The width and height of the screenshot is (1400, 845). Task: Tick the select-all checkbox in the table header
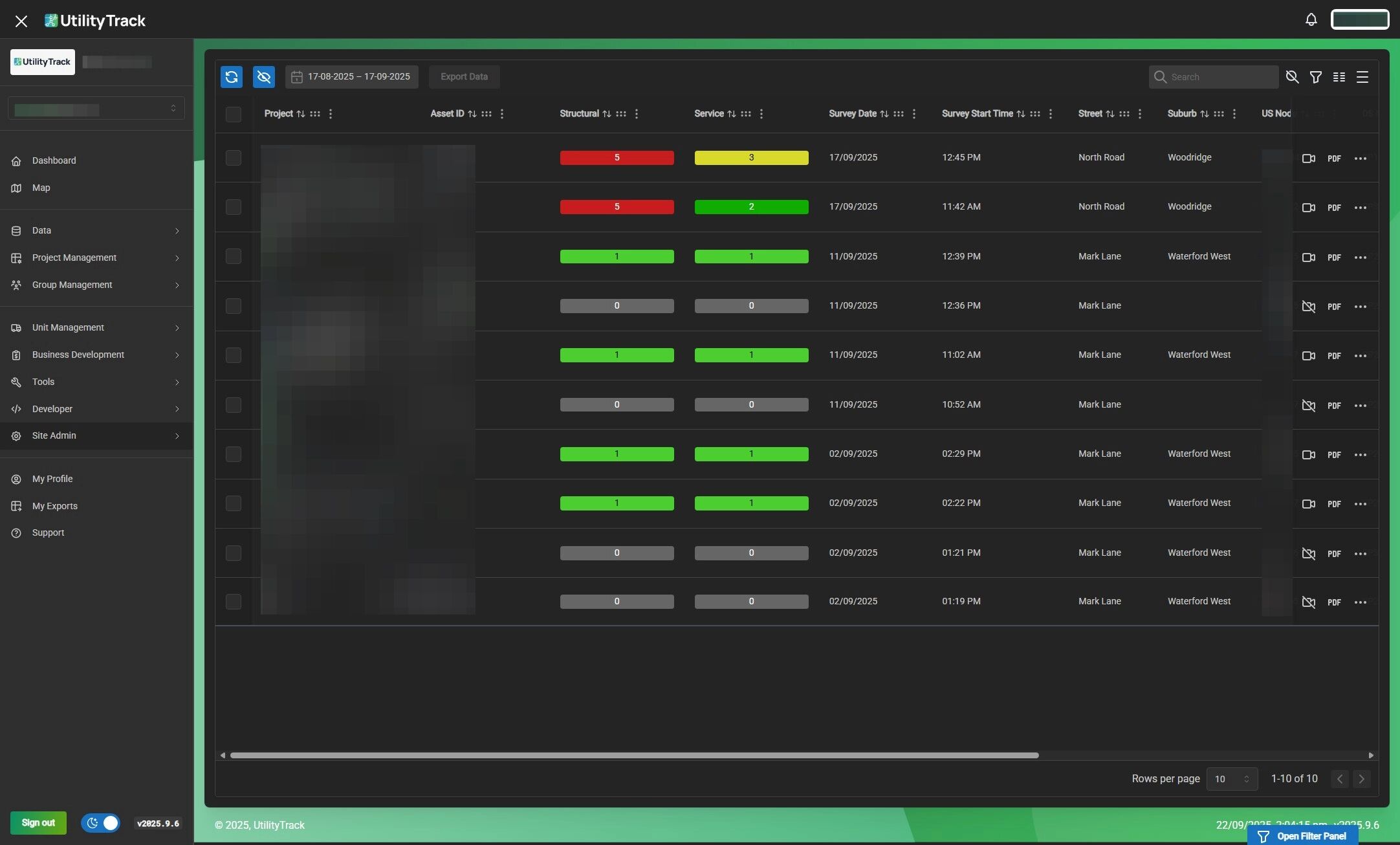point(234,115)
